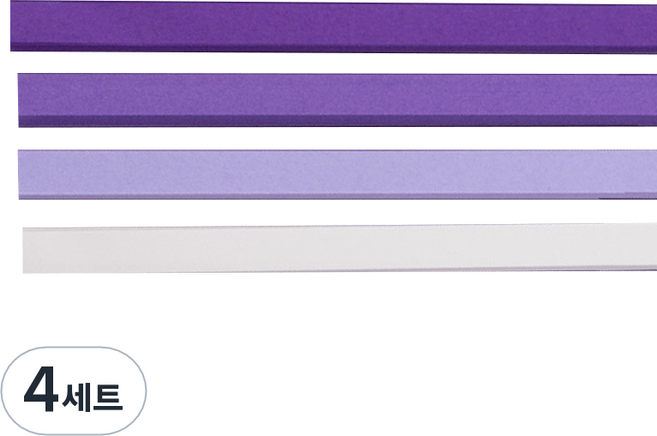Pick the light lavender paper strip

(338, 174)
